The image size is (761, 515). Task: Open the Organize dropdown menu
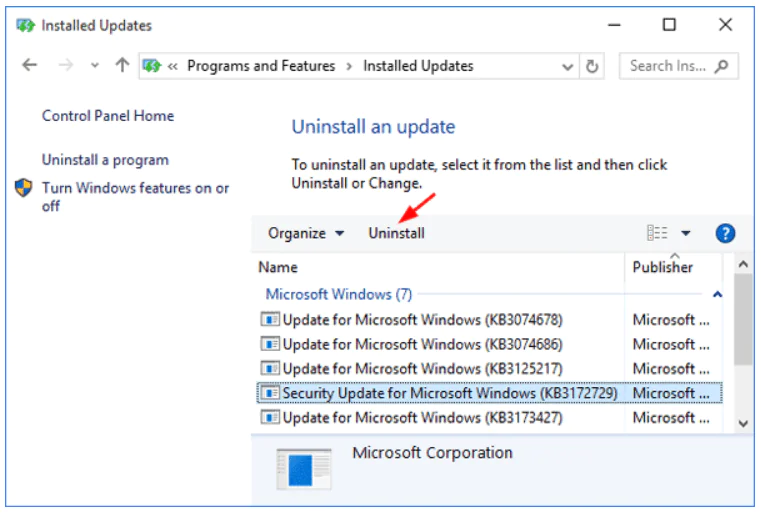306,233
